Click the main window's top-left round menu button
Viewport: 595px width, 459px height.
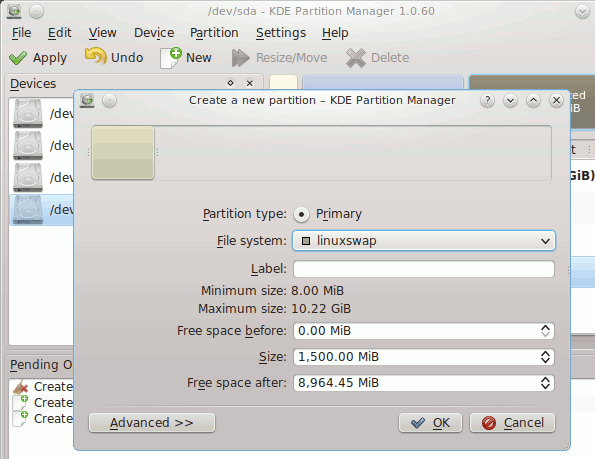tap(36, 12)
